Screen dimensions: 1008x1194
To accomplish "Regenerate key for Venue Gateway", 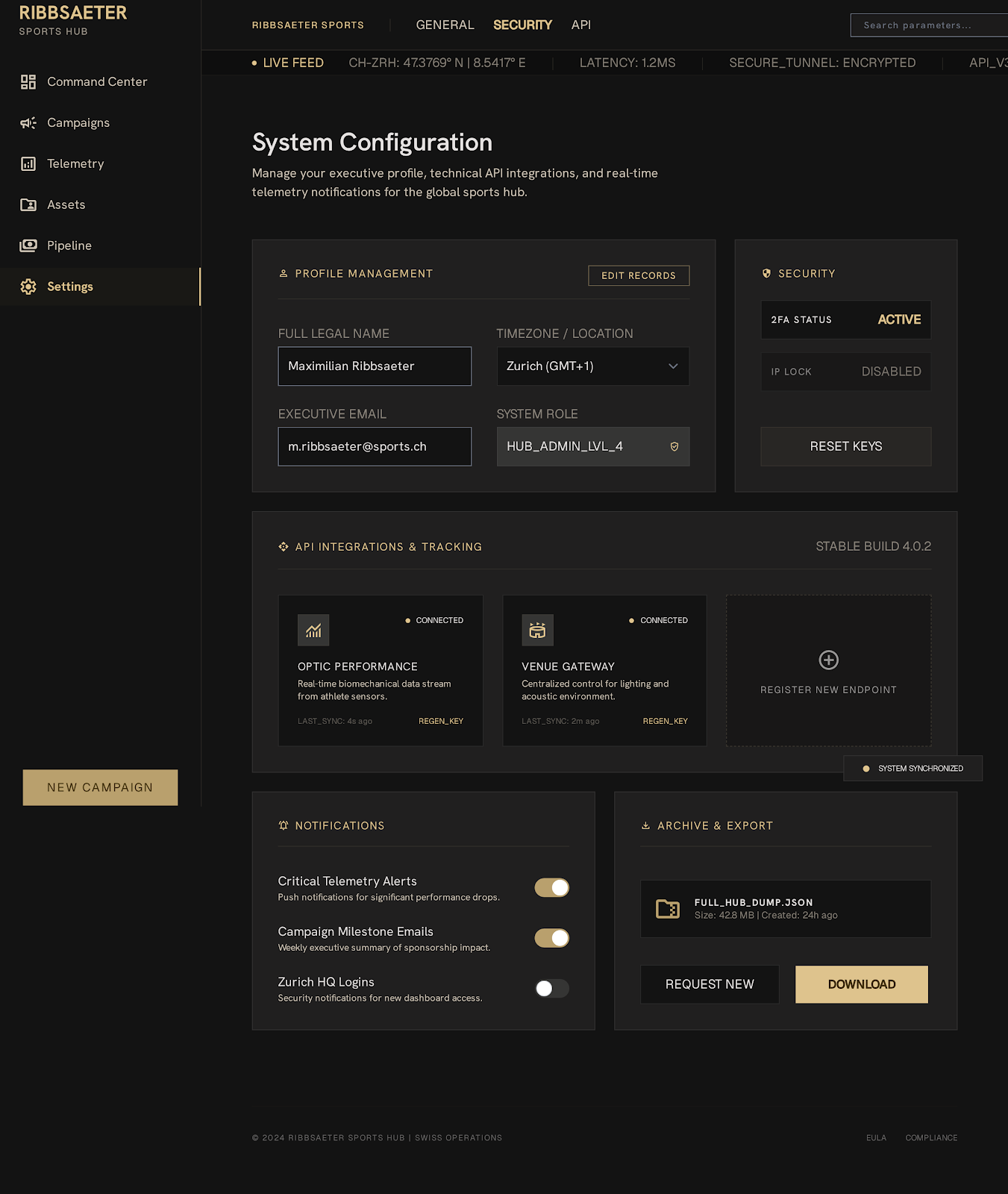I will [x=666, y=721].
